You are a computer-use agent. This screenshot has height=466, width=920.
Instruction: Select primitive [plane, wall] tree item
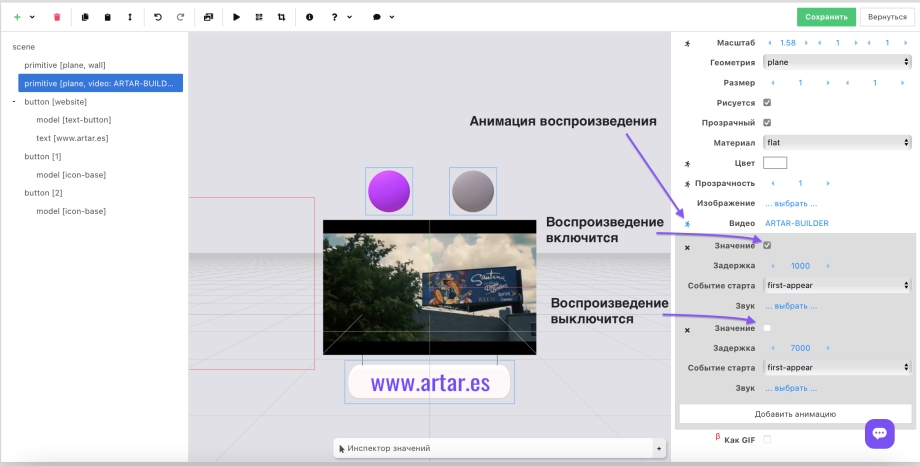point(64,65)
